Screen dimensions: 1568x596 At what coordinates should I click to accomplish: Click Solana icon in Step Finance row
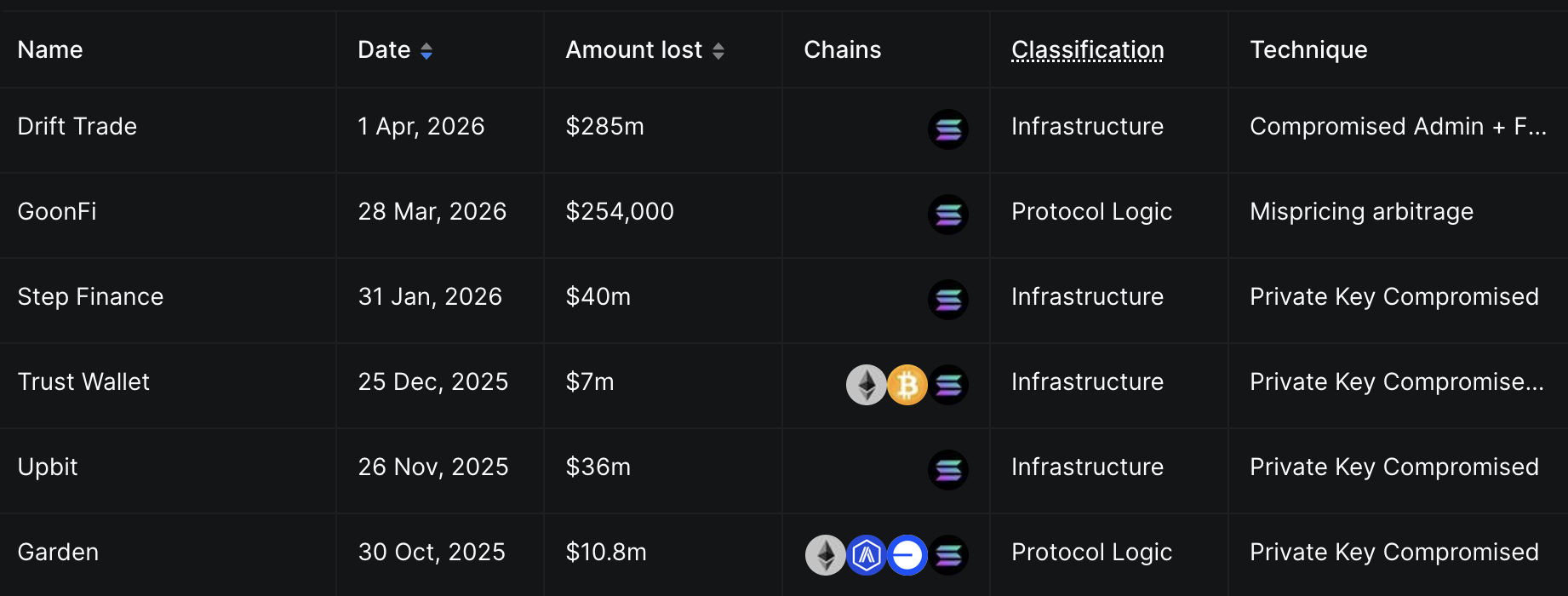point(948,300)
